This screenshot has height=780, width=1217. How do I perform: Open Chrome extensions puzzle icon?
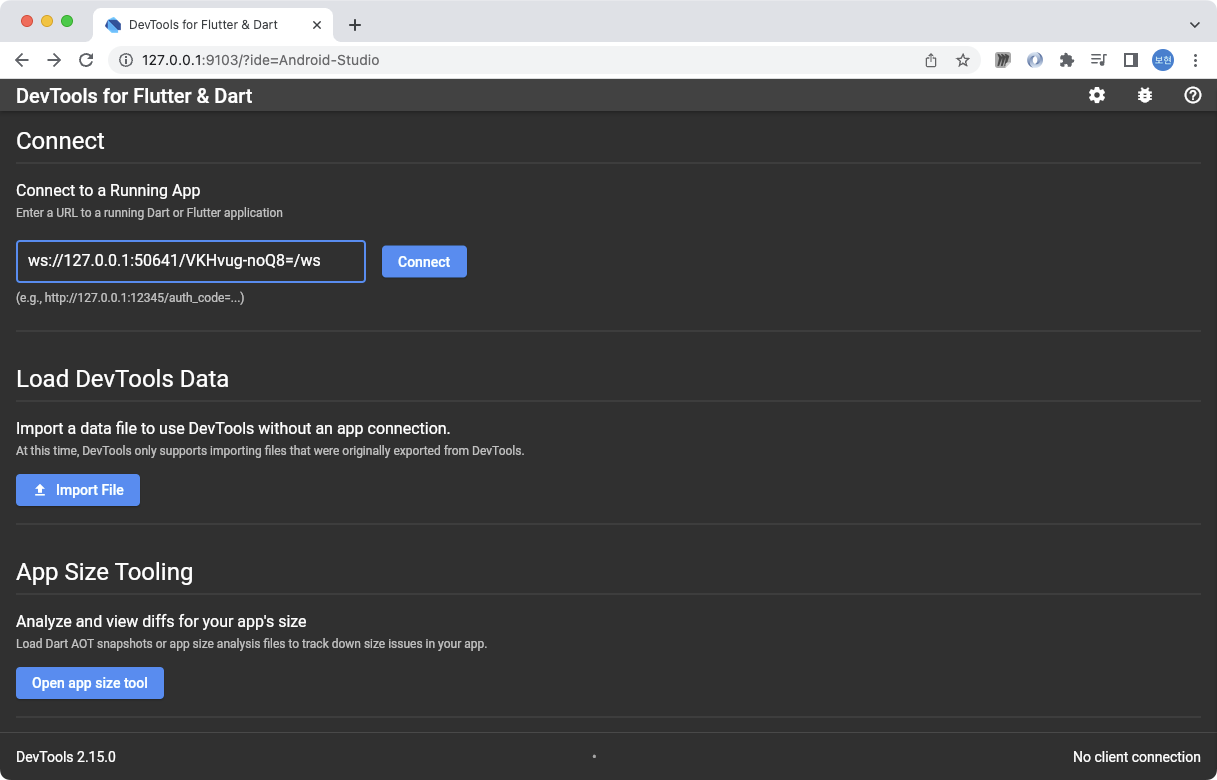[x=1067, y=60]
